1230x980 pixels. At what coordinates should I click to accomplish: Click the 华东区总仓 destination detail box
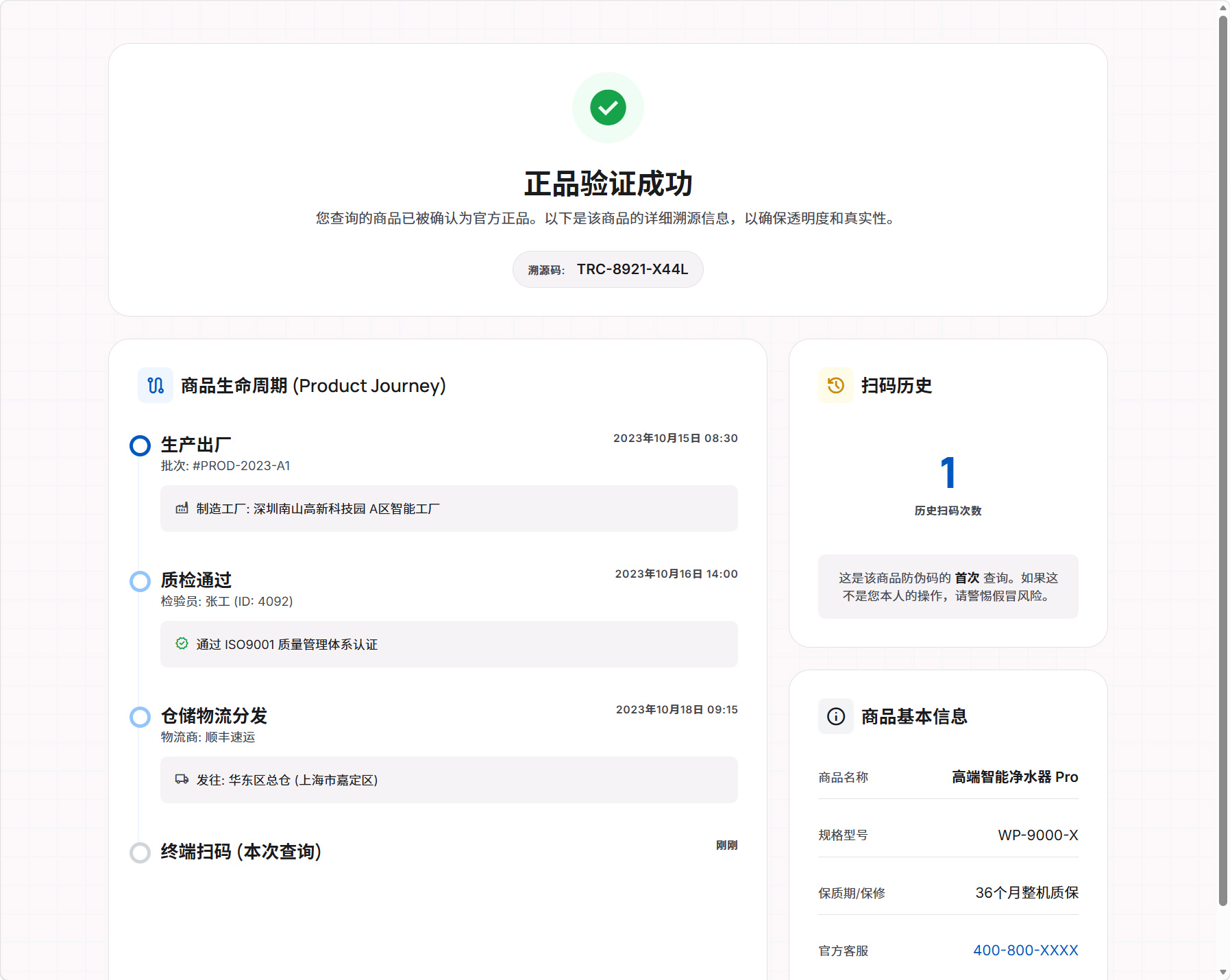coord(449,780)
